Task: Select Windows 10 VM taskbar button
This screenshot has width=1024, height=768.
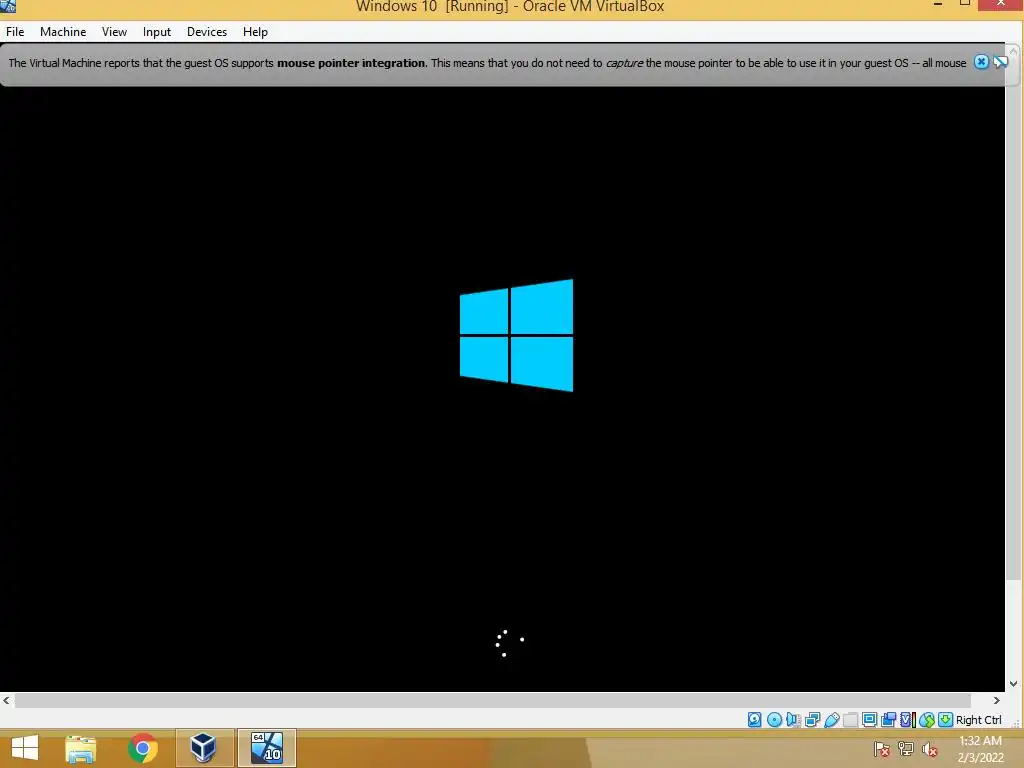Action: [266, 748]
